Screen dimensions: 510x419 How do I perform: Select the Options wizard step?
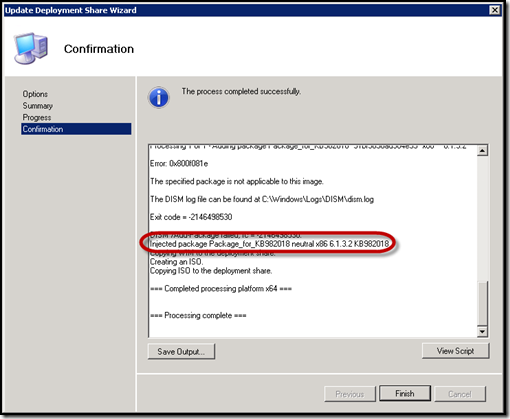point(35,94)
